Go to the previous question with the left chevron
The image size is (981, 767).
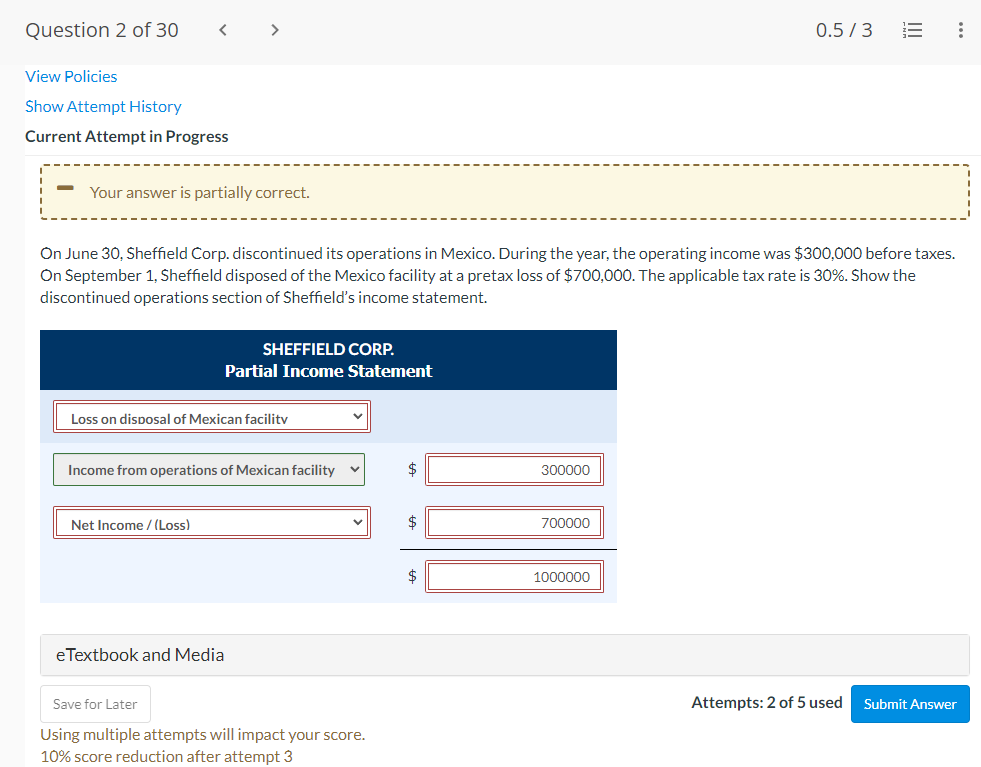[222, 30]
